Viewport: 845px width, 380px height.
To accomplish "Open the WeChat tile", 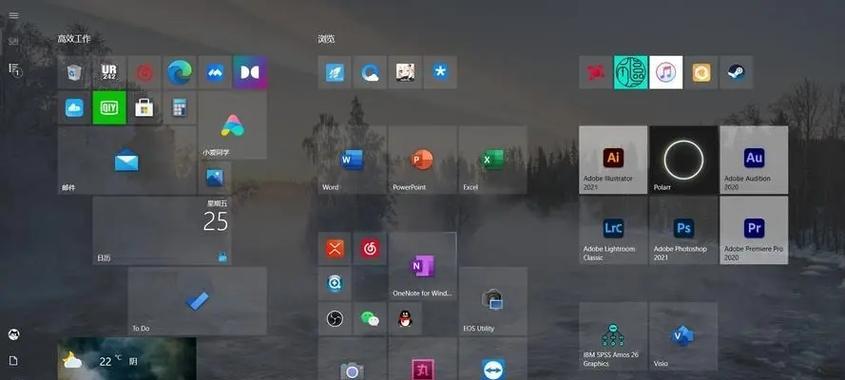I will (x=370, y=319).
